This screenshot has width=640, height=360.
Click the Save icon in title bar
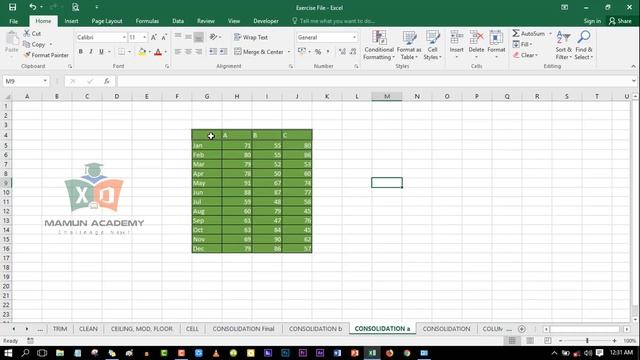12,7
